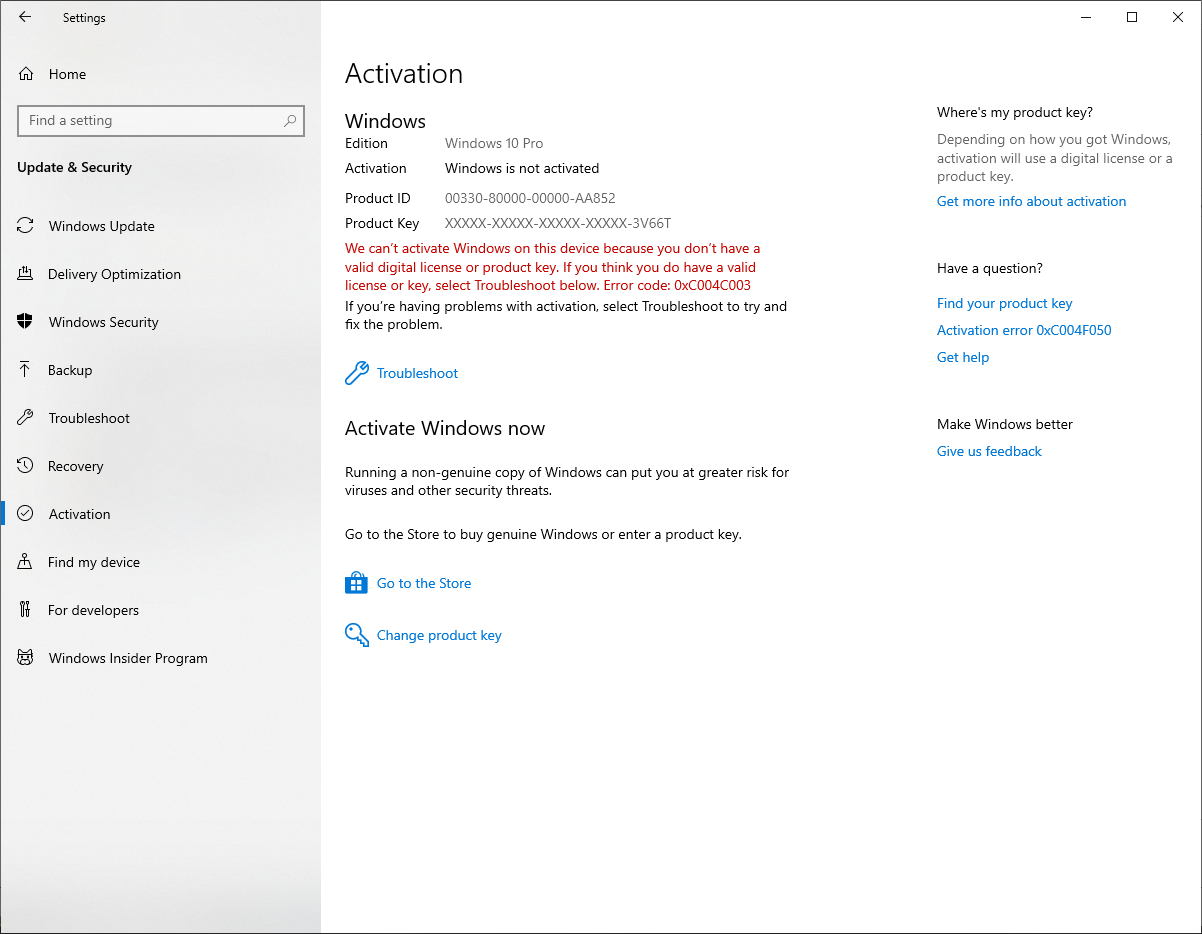Click the blue wrench Troubleshoot icon

(x=357, y=373)
